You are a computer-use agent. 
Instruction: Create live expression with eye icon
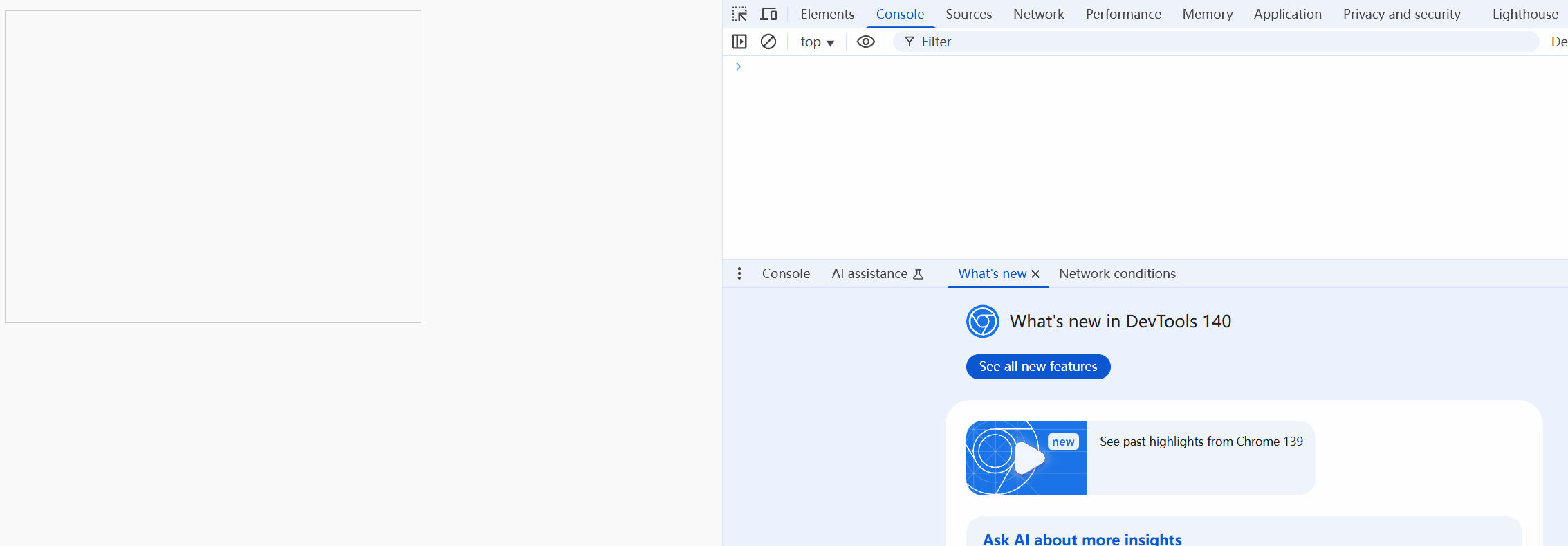pos(866,42)
